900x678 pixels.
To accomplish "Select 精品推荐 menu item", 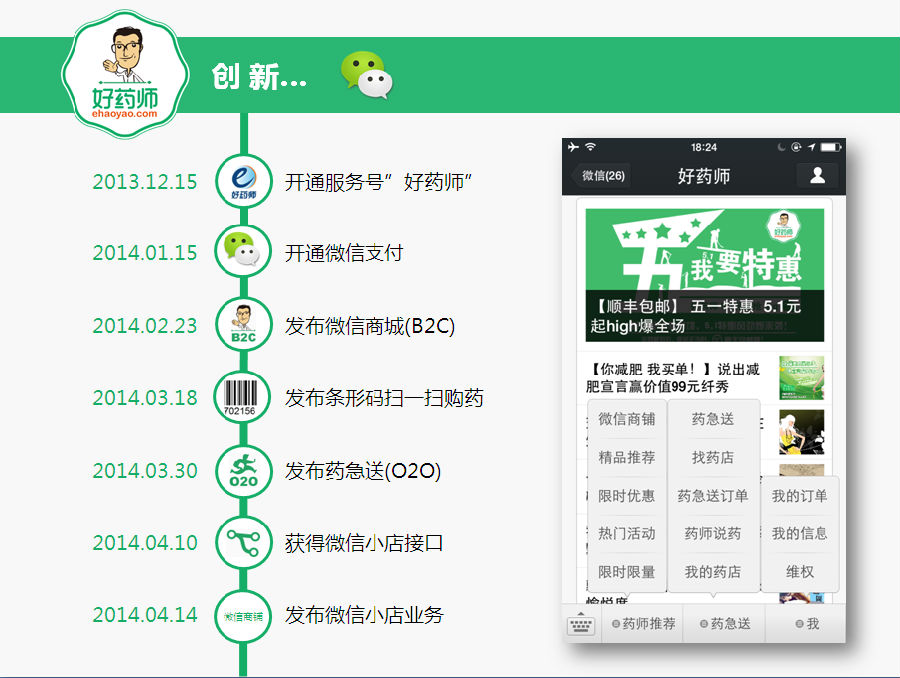I will [627, 458].
